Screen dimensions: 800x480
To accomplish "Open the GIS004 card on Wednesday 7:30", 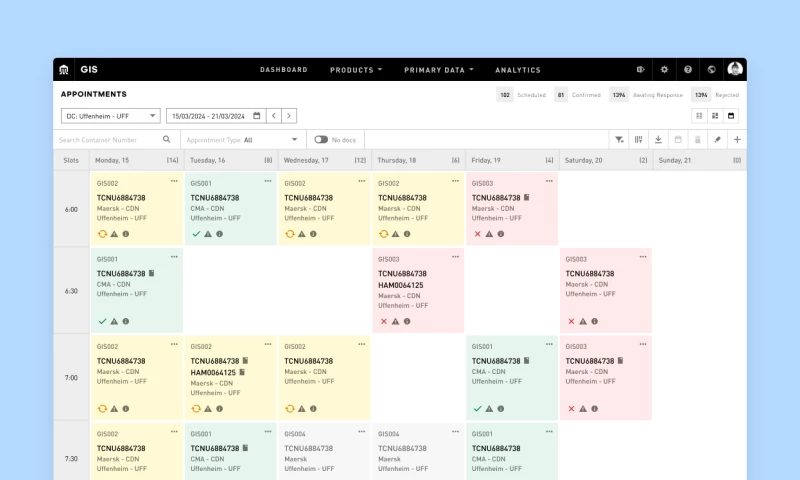I will click(x=324, y=451).
